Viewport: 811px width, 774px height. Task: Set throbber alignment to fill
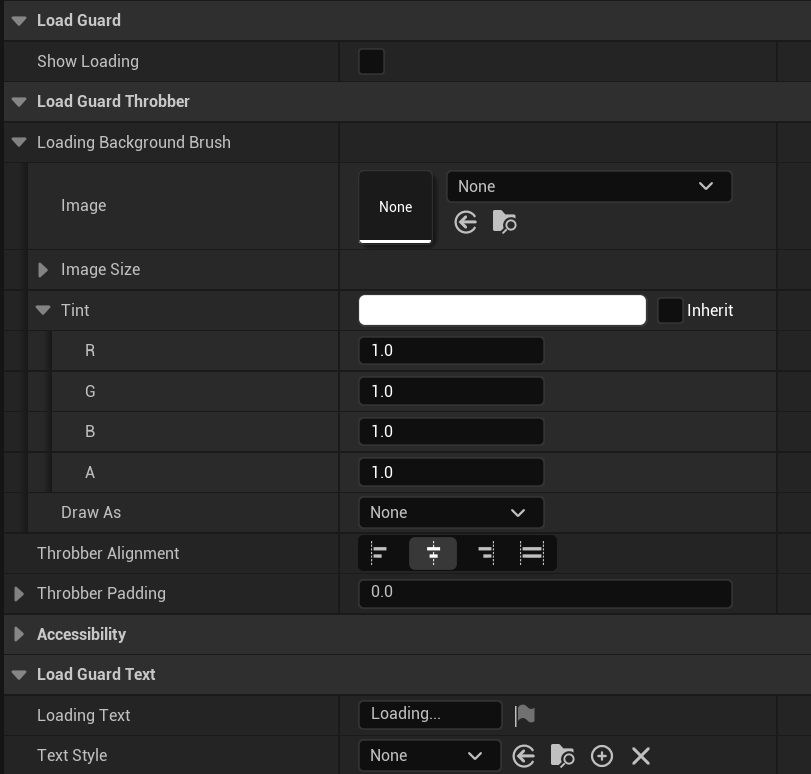tap(532, 553)
